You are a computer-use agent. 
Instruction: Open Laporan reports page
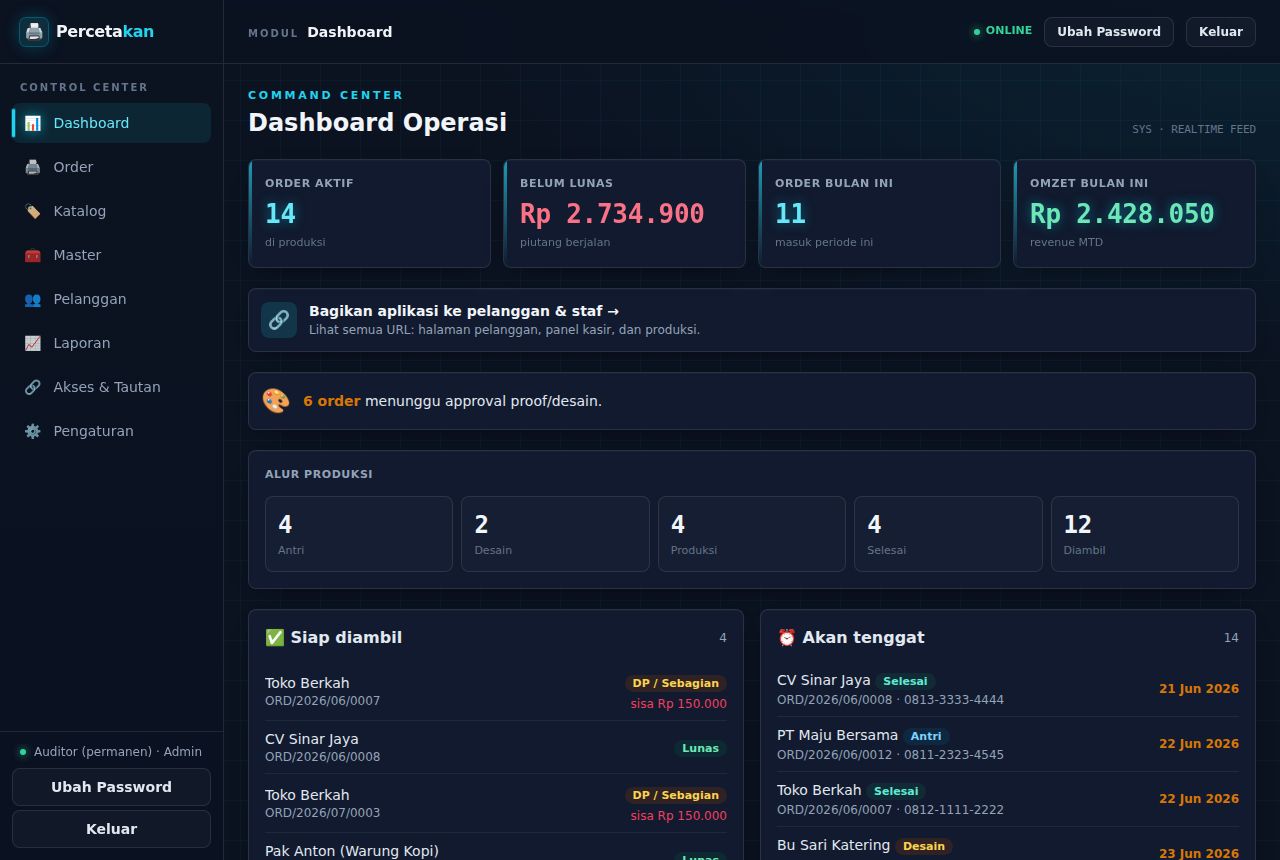tap(111, 343)
